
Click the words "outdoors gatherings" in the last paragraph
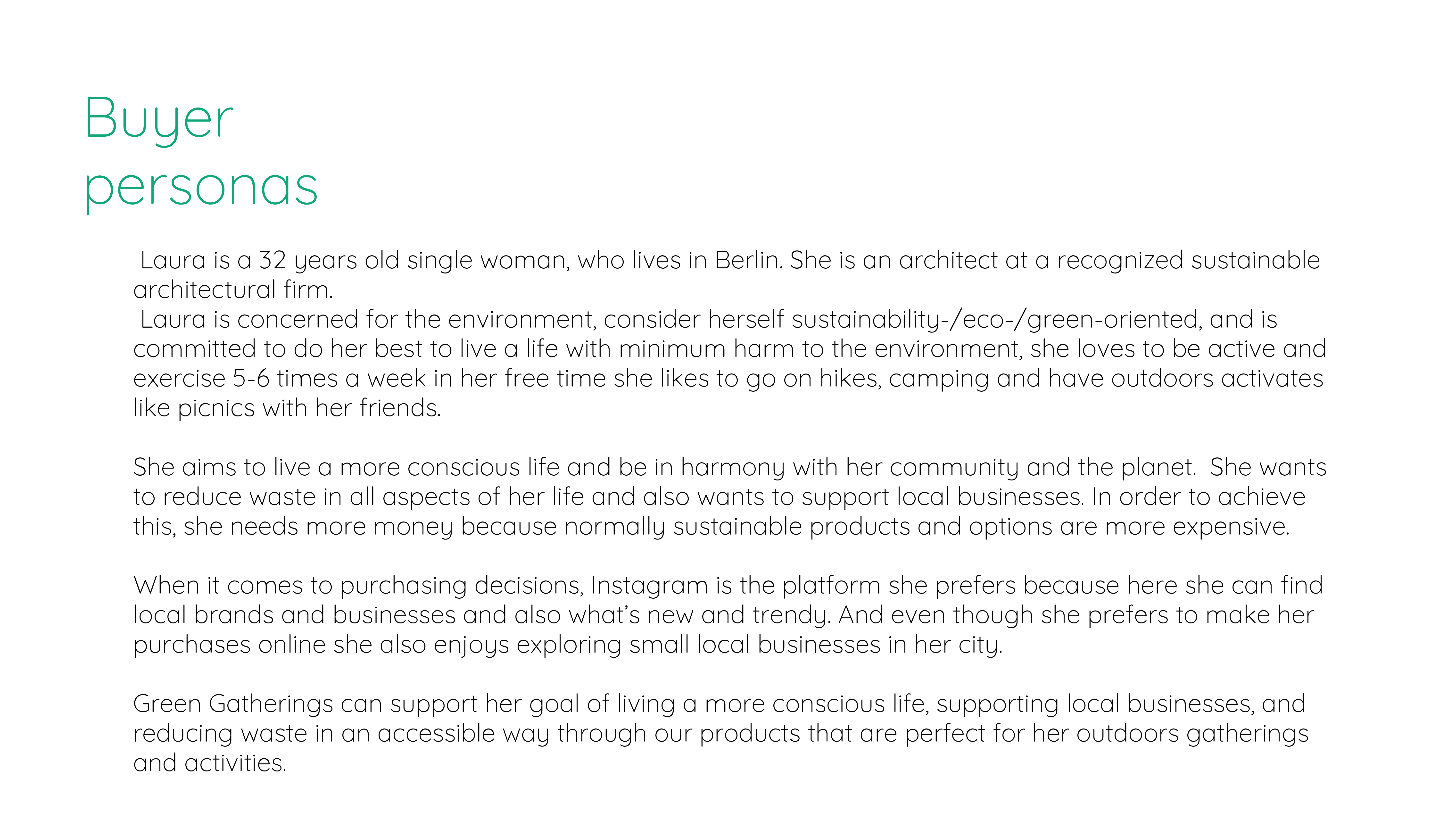coord(1192,734)
